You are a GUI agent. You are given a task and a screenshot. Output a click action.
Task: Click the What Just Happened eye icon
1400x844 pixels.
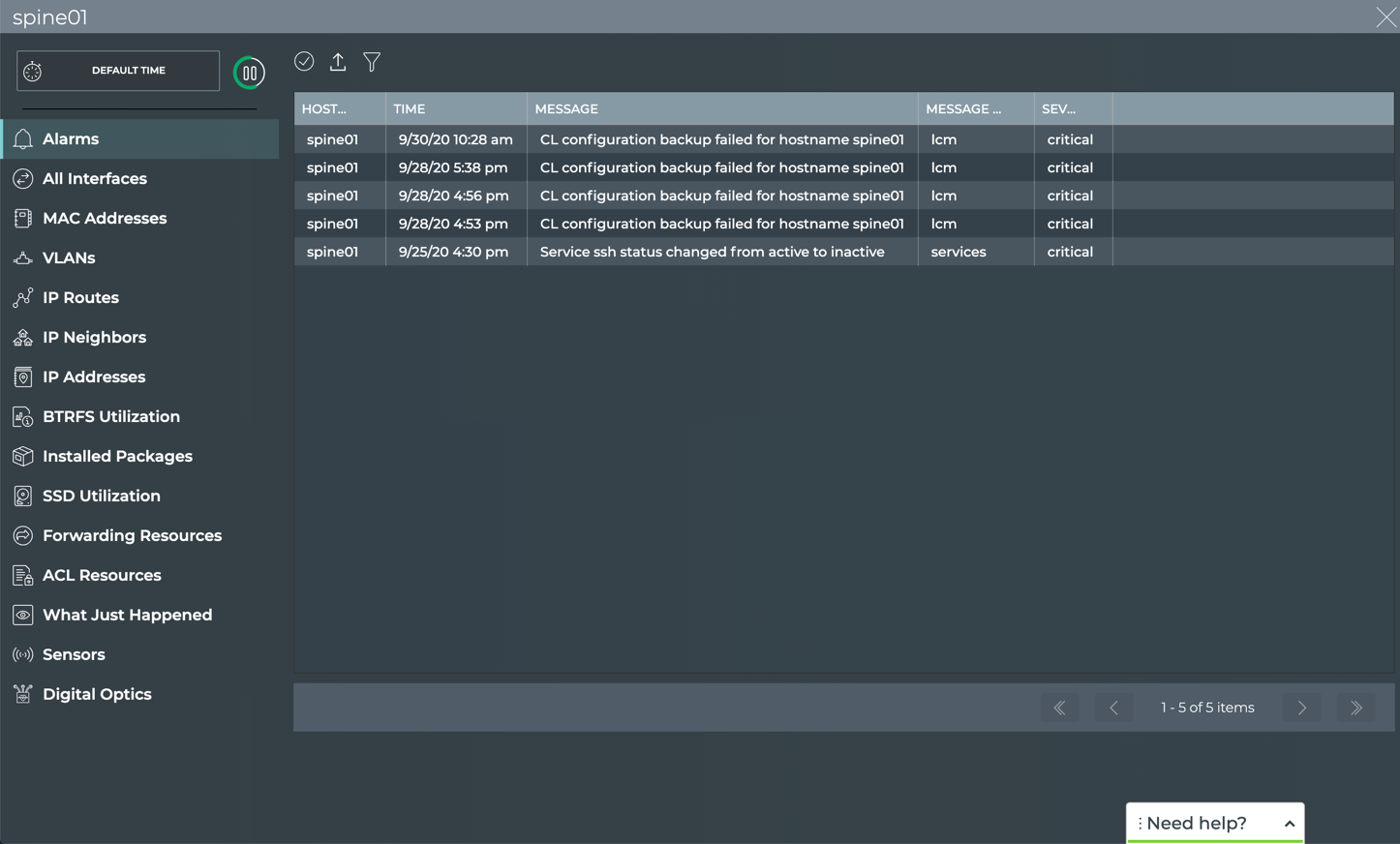point(23,616)
